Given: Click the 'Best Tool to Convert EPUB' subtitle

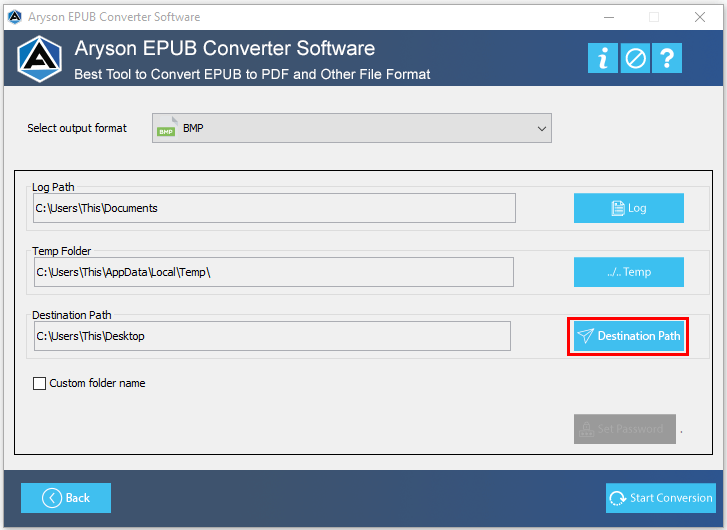Looking at the screenshot, I should coord(252,74).
